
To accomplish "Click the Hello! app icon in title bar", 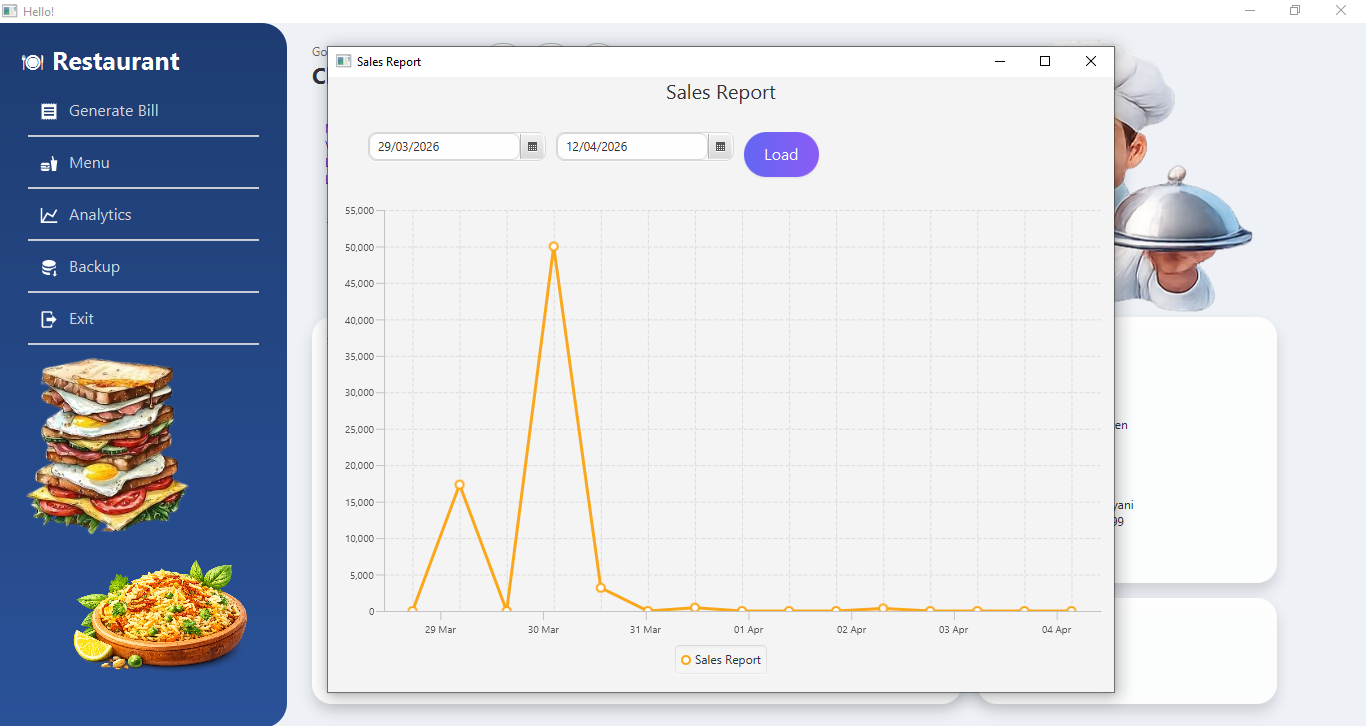I will [x=10, y=10].
